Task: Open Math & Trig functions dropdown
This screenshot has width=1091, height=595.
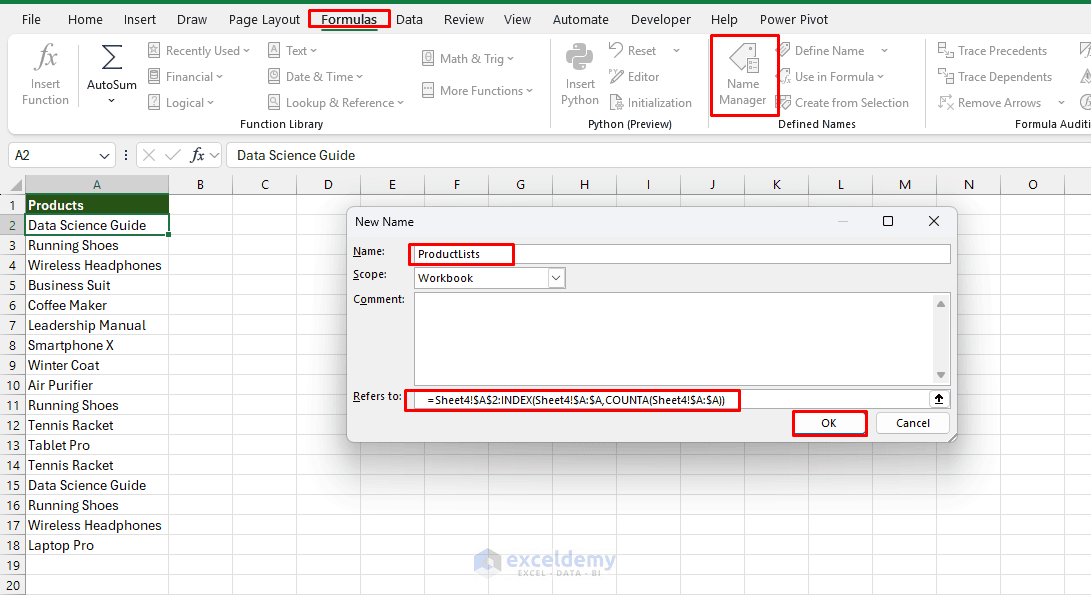Action: point(468,58)
